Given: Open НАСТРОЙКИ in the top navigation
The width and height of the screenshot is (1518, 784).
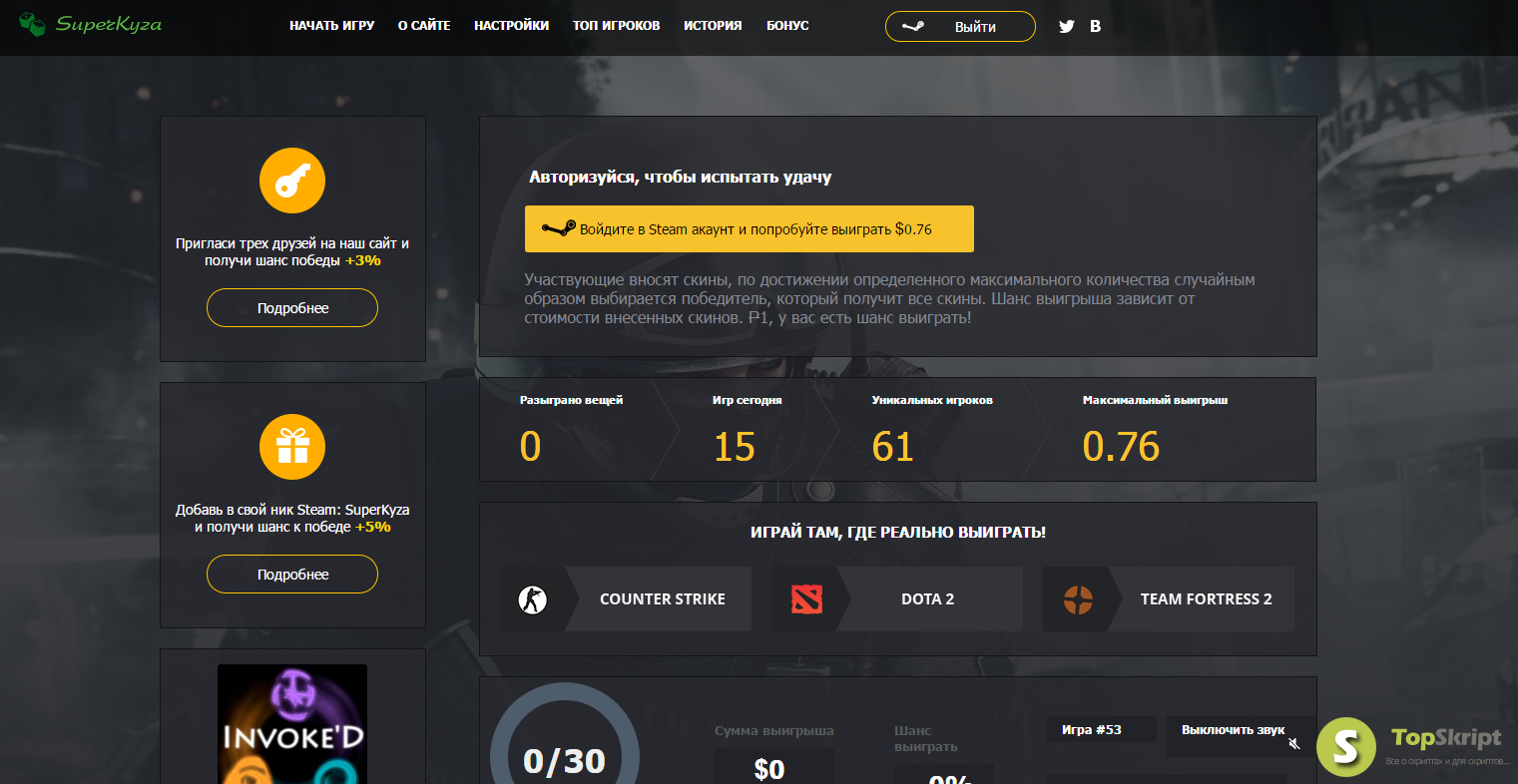Looking at the screenshot, I should (512, 26).
